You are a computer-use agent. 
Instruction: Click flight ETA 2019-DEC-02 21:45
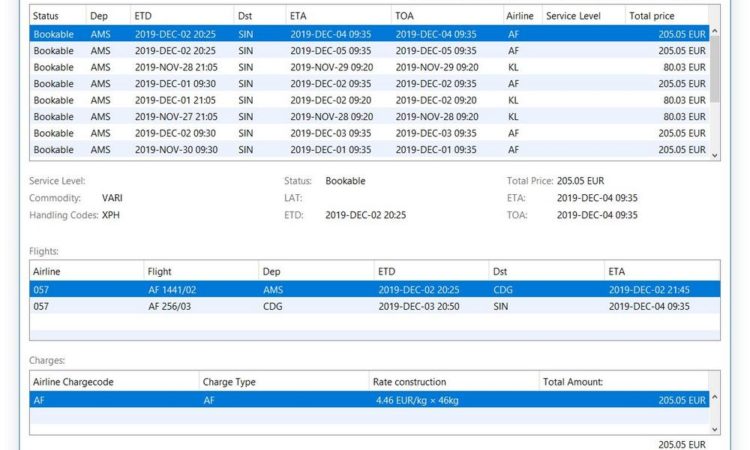649,290
